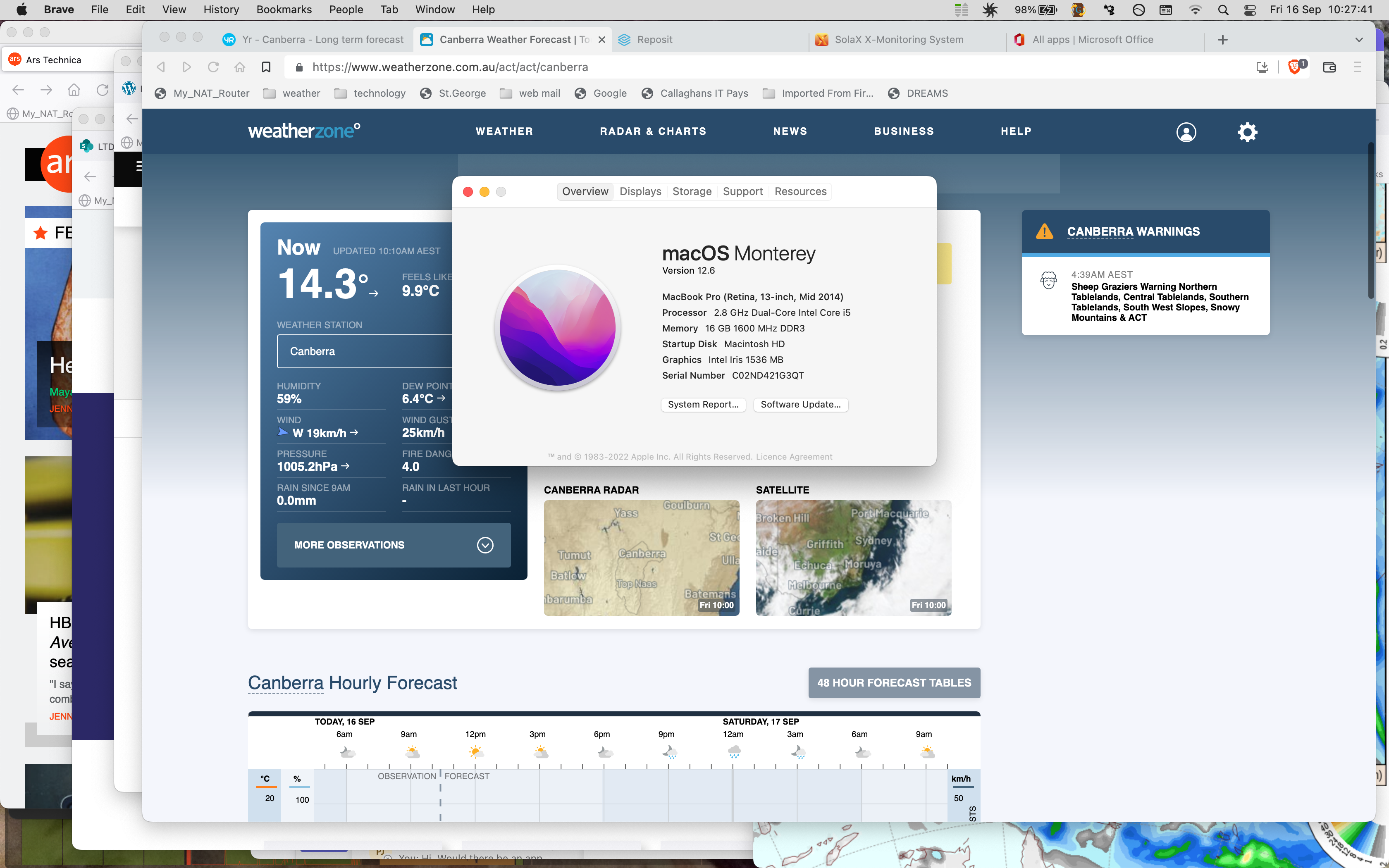Click the Brave wallet icon
The height and width of the screenshot is (868, 1389).
[x=1329, y=67]
